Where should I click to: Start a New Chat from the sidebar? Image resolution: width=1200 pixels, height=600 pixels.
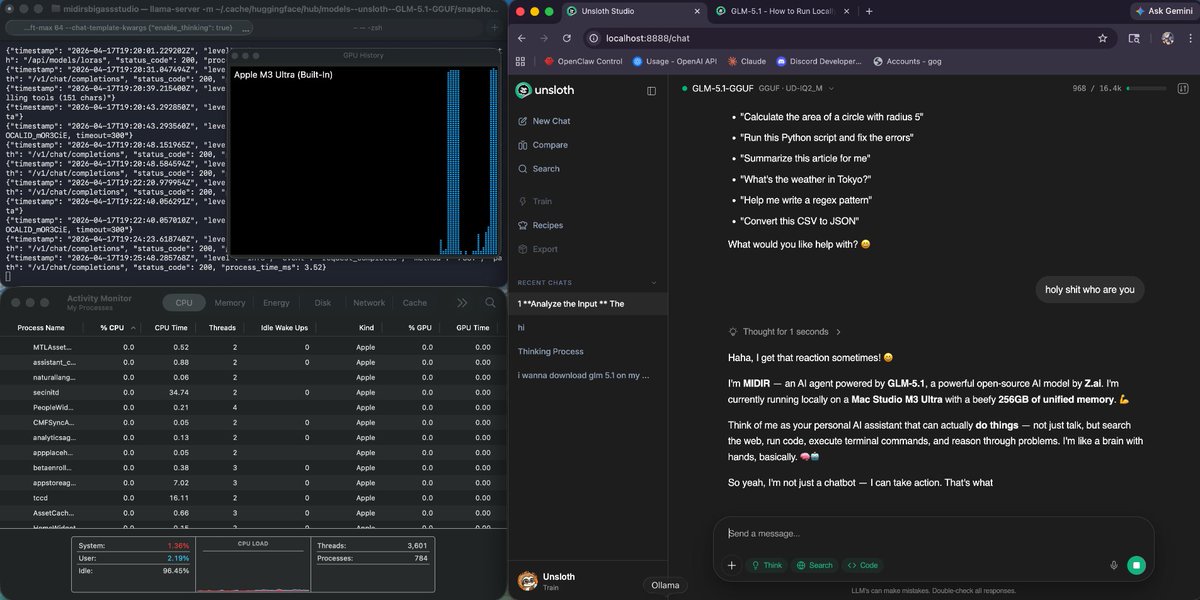click(x=551, y=121)
